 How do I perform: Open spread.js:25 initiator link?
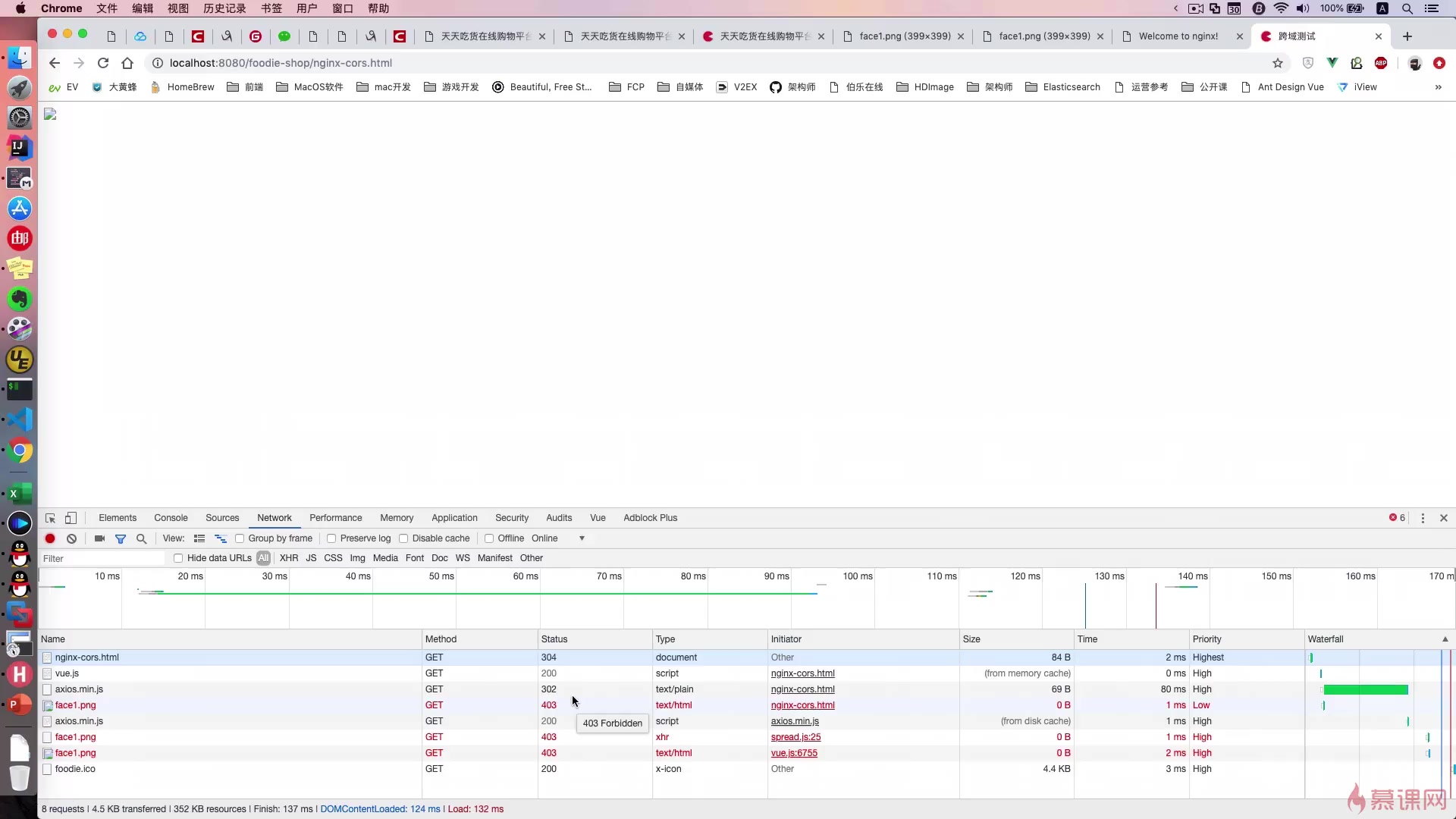click(795, 737)
